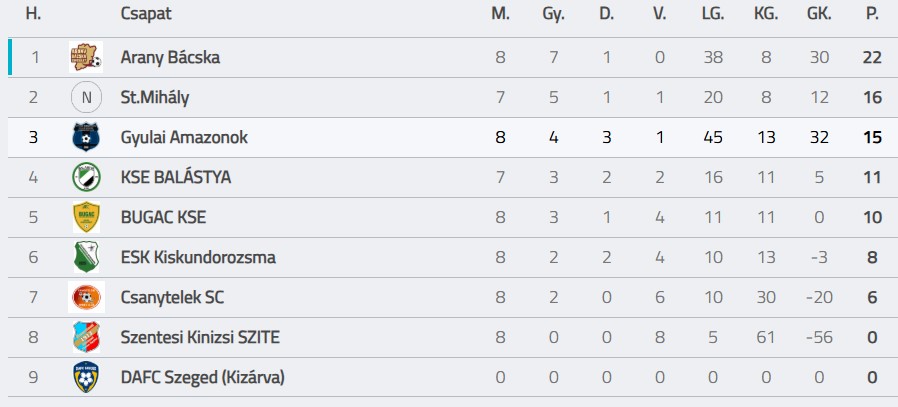This screenshot has width=898, height=407.
Task: Click the KSE BALÁSTYA team crest
Action: click(x=86, y=177)
